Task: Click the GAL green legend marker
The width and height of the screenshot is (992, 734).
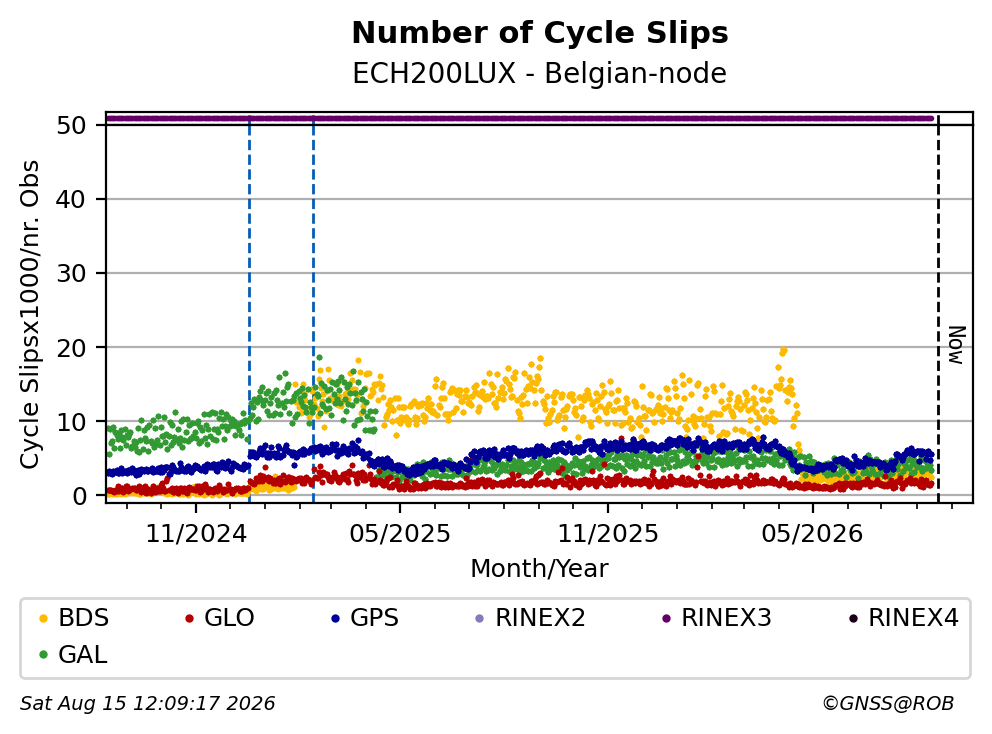Action: [44, 655]
